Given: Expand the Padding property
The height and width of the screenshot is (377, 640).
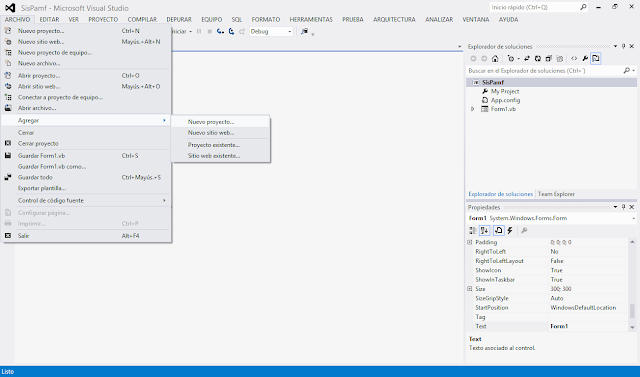Looking at the screenshot, I should (x=470, y=242).
